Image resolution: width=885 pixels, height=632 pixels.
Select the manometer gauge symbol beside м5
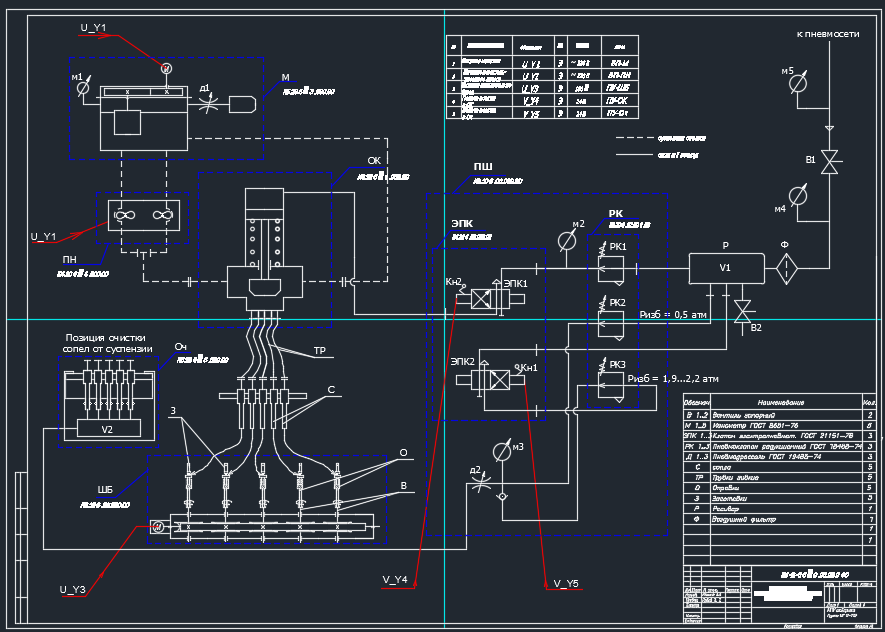tap(798, 85)
